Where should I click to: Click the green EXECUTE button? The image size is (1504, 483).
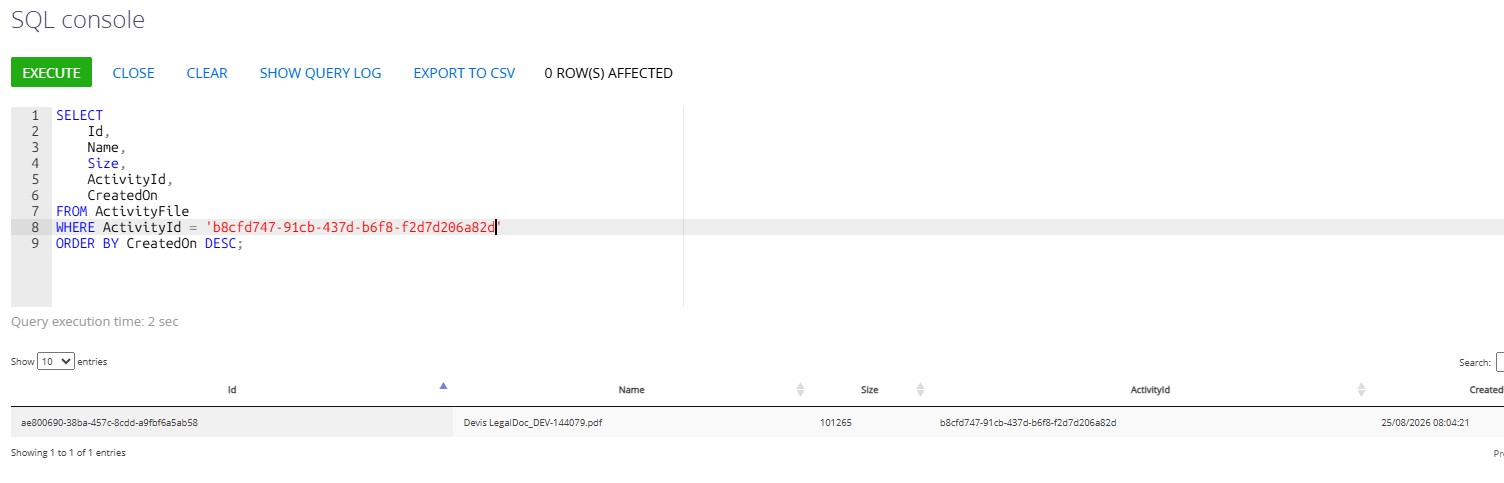[x=51, y=73]
